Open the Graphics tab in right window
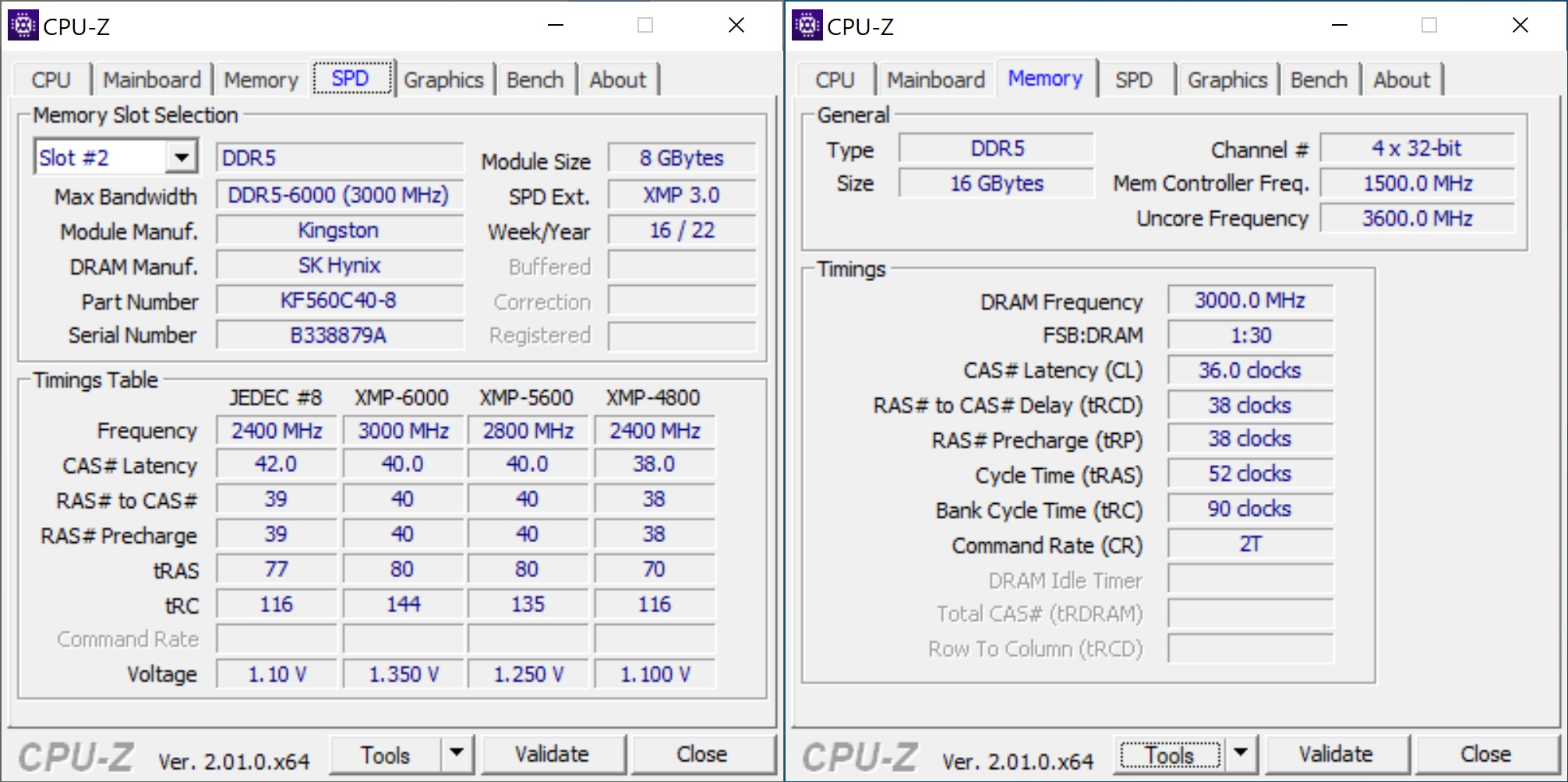This screenshot has width=1568, height=782. (1227, 80)
